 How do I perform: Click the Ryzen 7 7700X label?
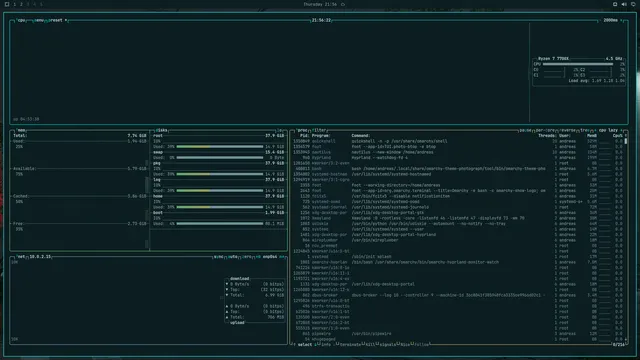pos(553,59)
